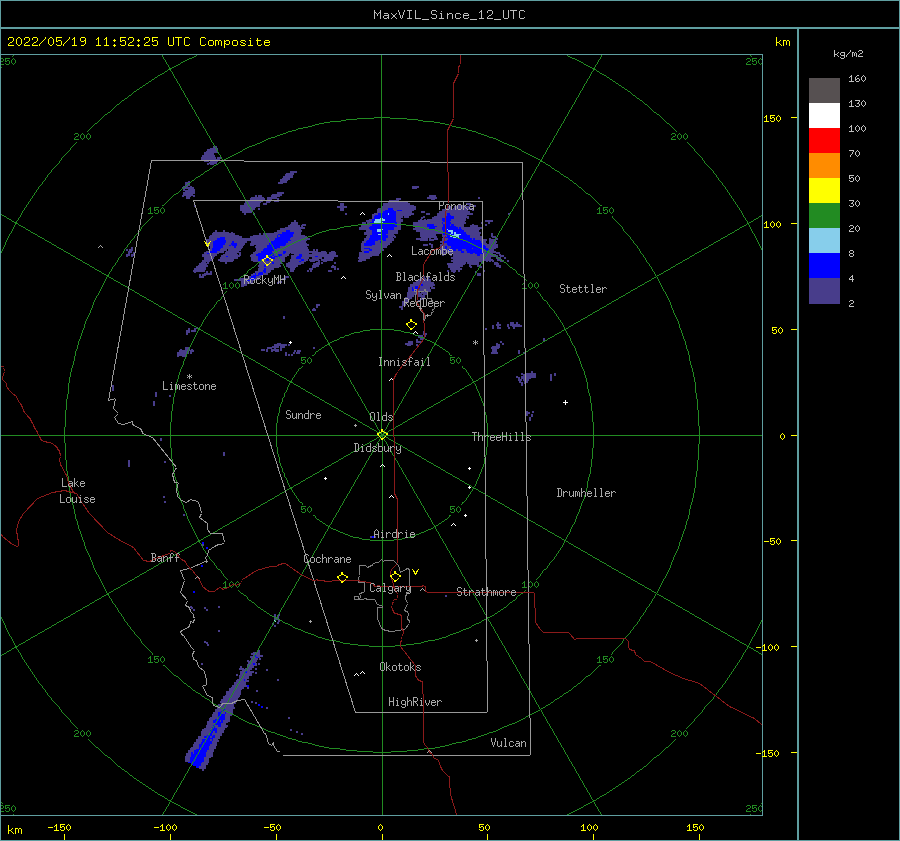Click the yellow diamond marker south of RedDeer
900x841 pixels.
pyautogui.click(x=411, y=325)
